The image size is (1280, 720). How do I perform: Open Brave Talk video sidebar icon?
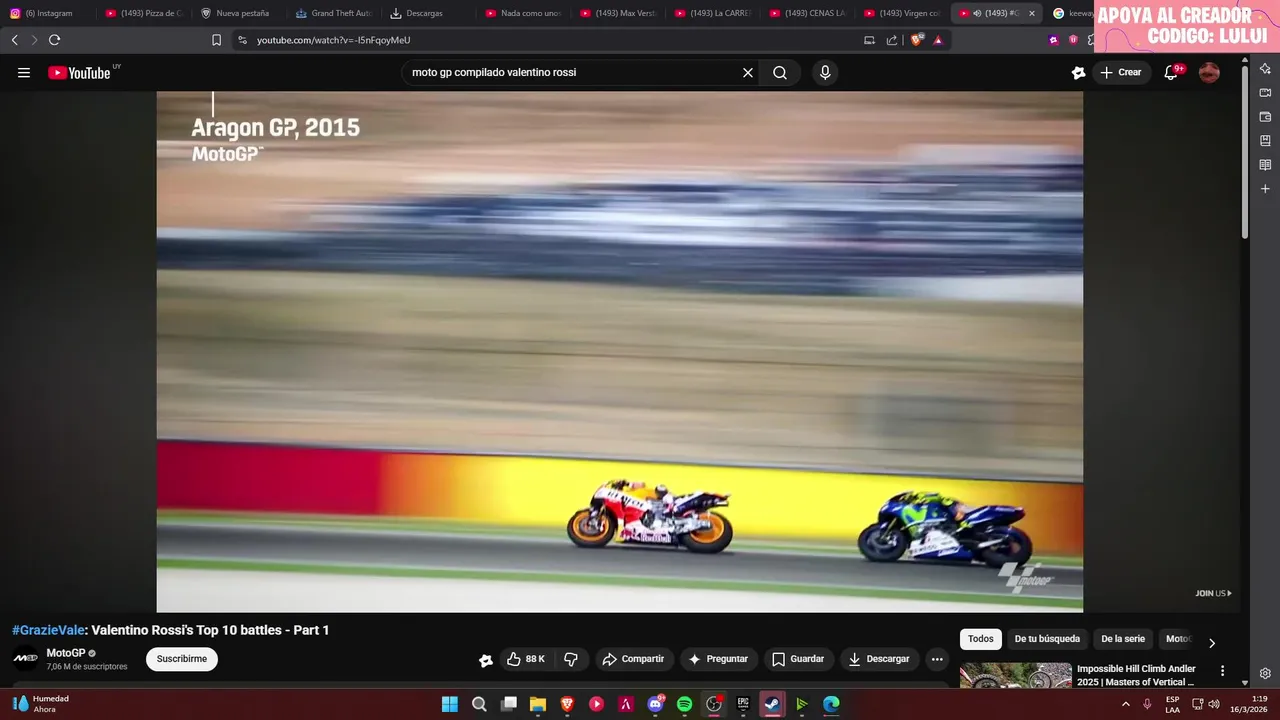click(x=1265, y=92)
